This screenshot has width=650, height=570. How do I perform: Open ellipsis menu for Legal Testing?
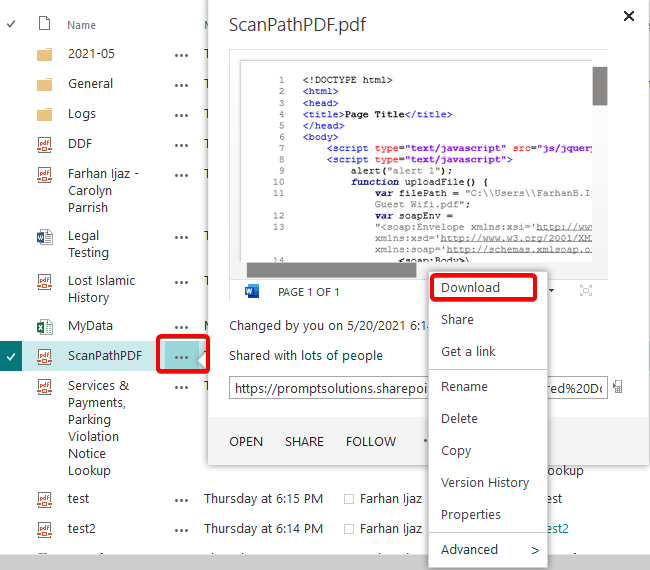point(181,238)
